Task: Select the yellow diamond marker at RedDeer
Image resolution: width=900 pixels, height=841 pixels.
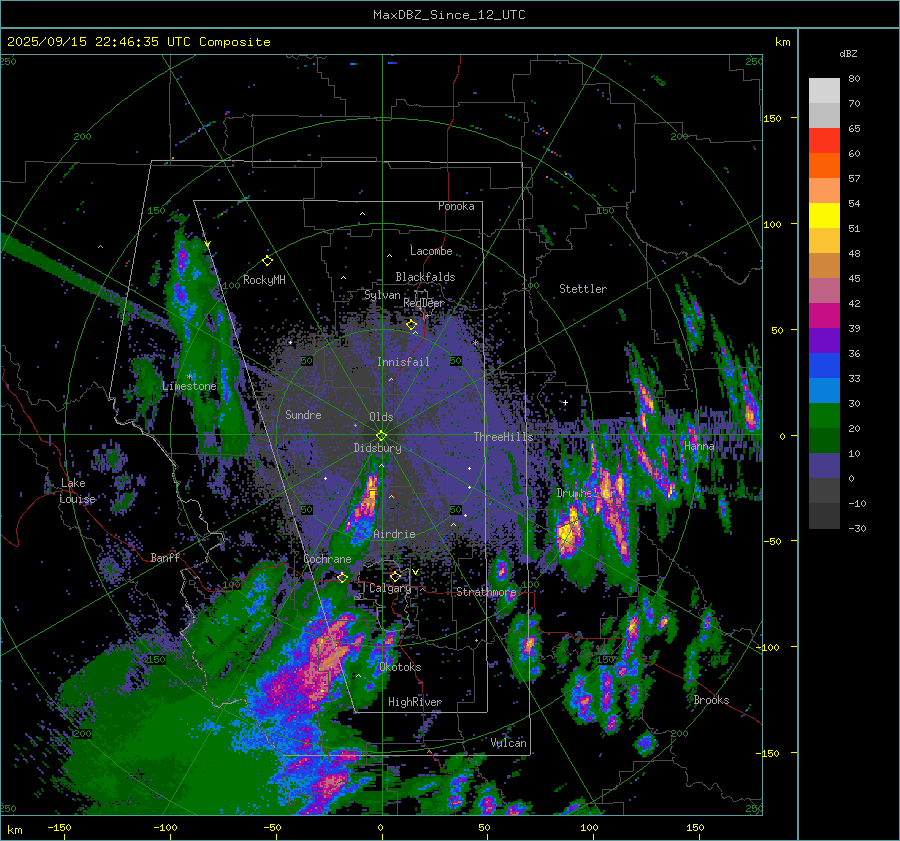Action: pos(411,325)
